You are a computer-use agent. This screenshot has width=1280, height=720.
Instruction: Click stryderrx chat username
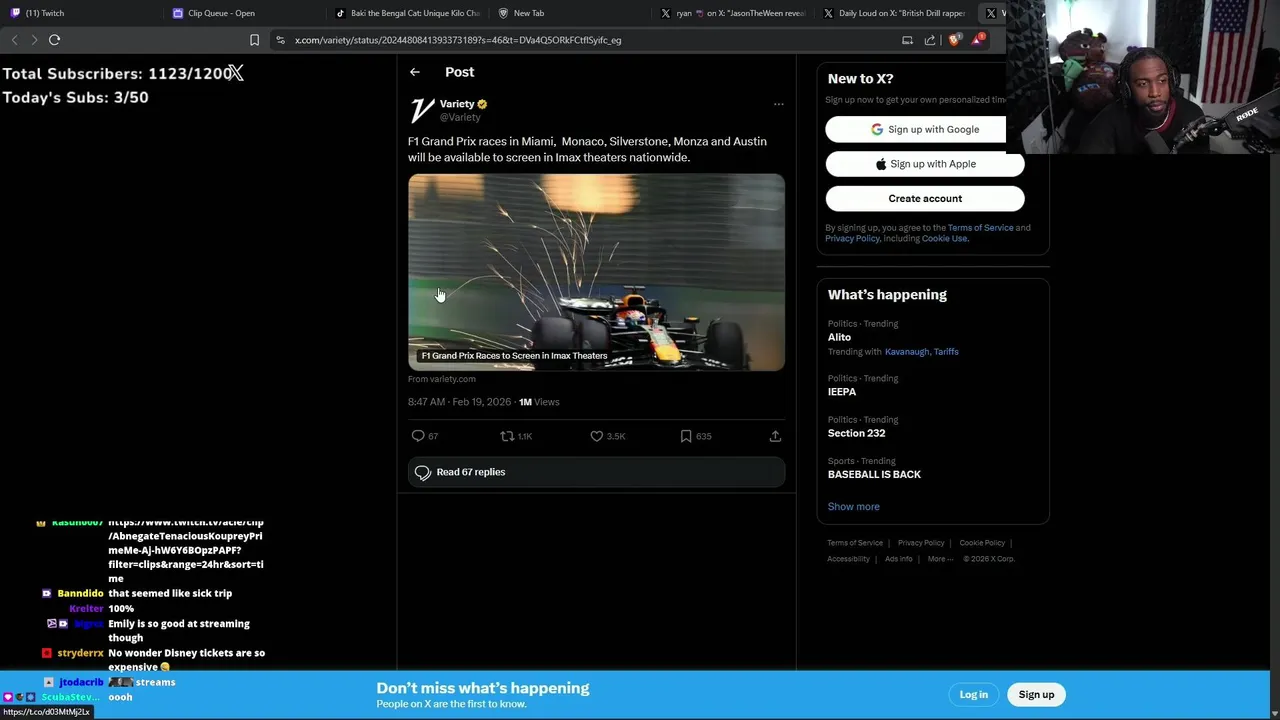coord(80,653)
